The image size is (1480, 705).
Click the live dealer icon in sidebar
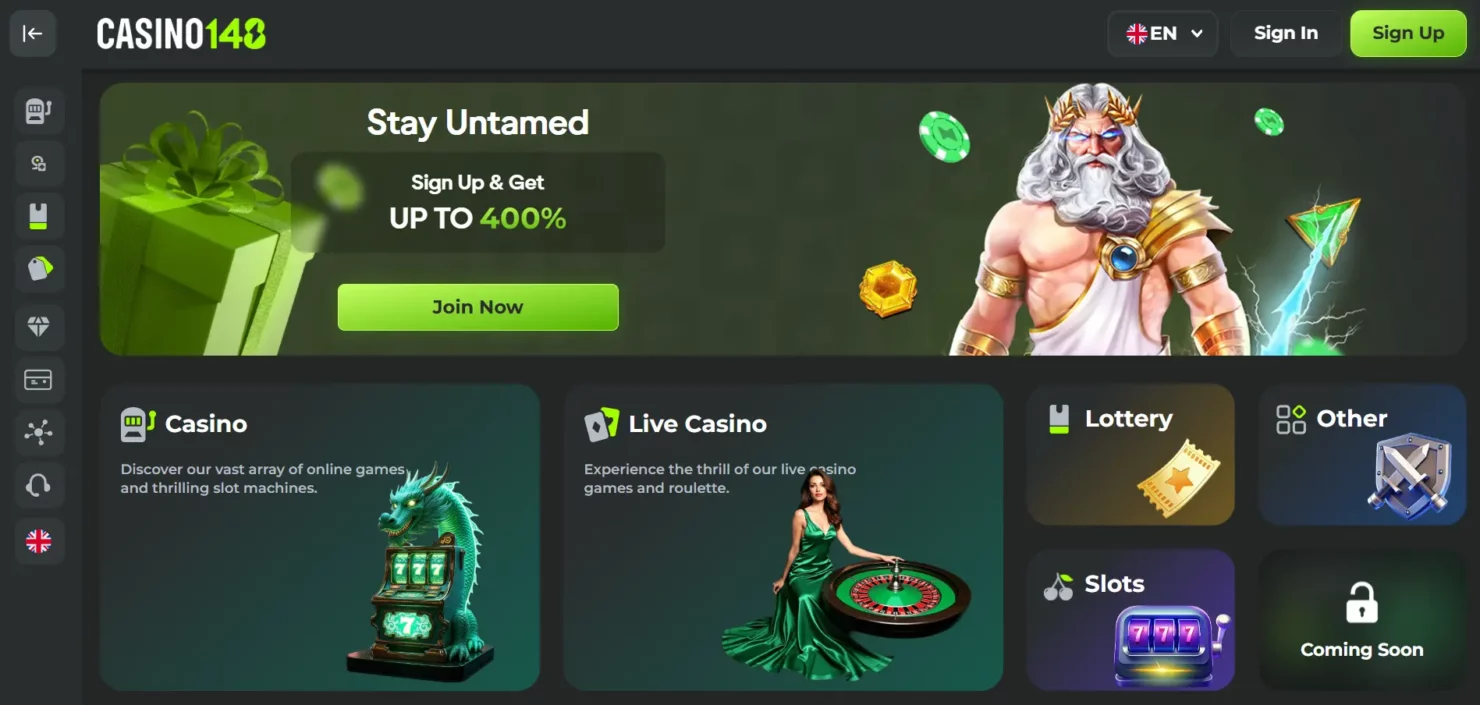point(39,163)
